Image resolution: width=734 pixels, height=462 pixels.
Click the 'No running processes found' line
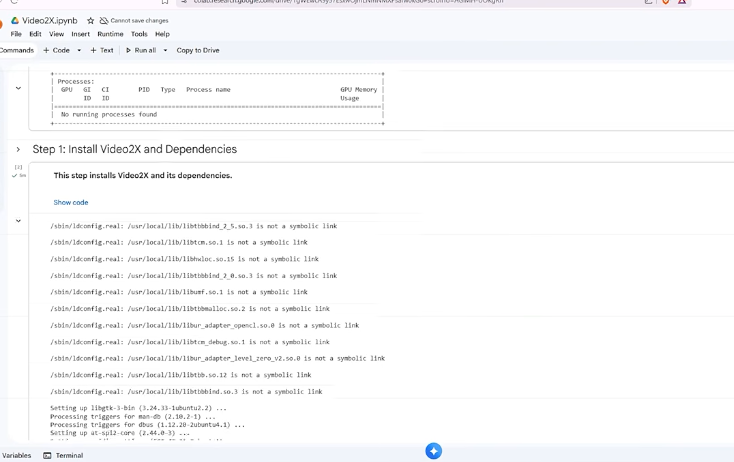pos(109,114)
